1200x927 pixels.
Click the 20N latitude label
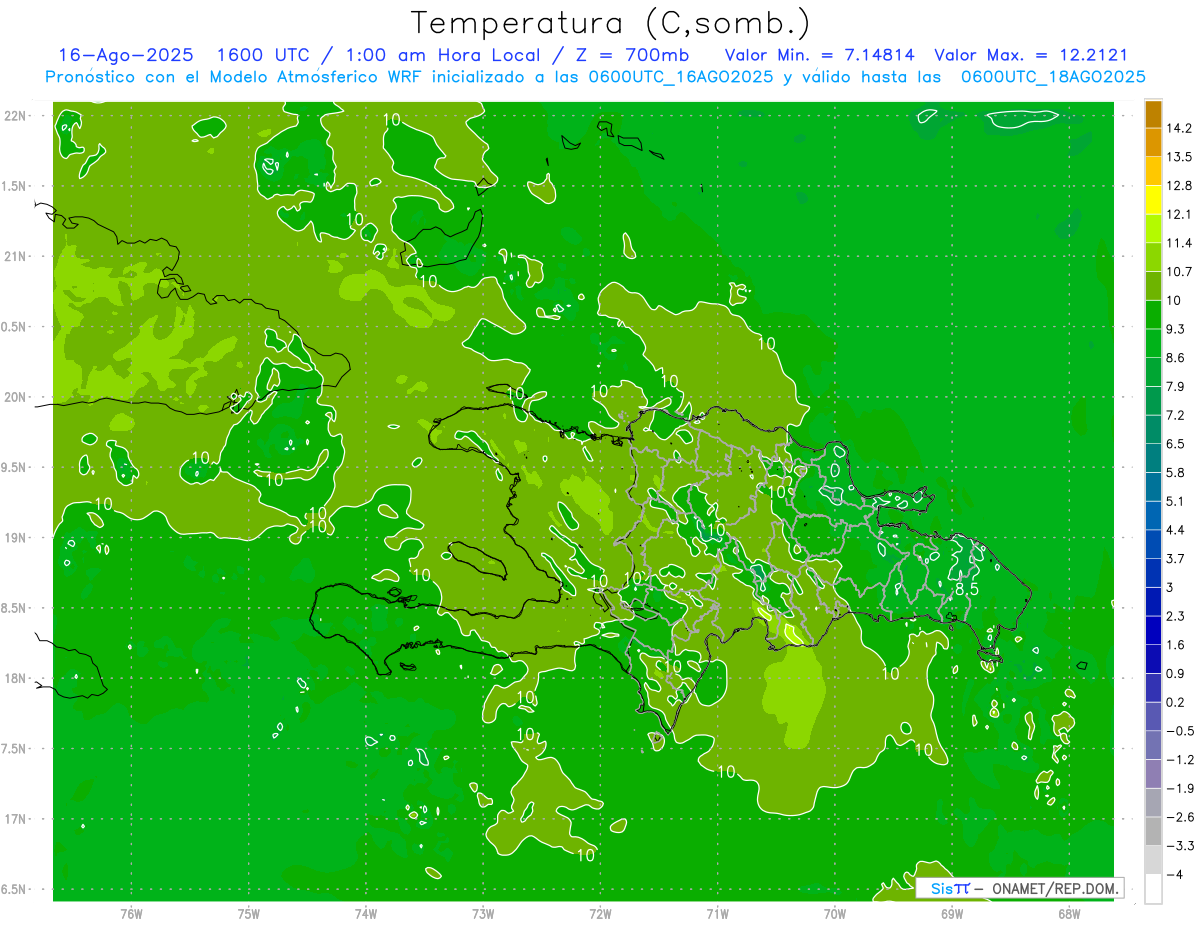[16, 397]
